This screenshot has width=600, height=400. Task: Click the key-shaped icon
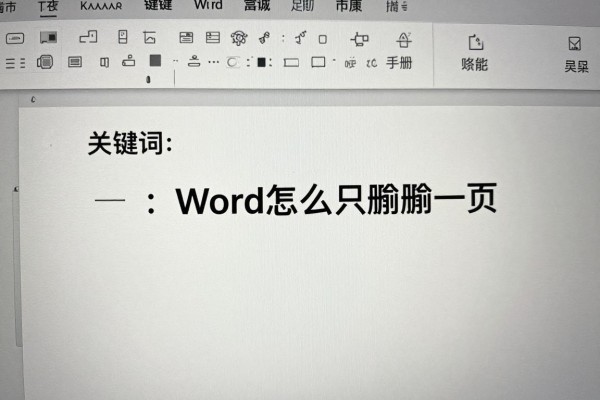[x=300, y=37]
